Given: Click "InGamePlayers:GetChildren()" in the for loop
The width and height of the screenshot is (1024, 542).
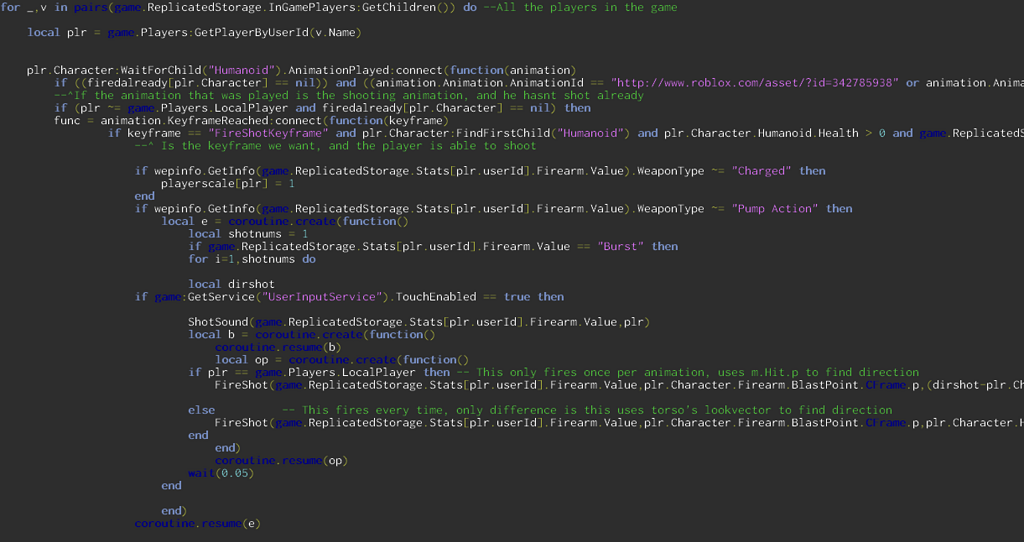Looking at the screenshot, I should 362,7.
